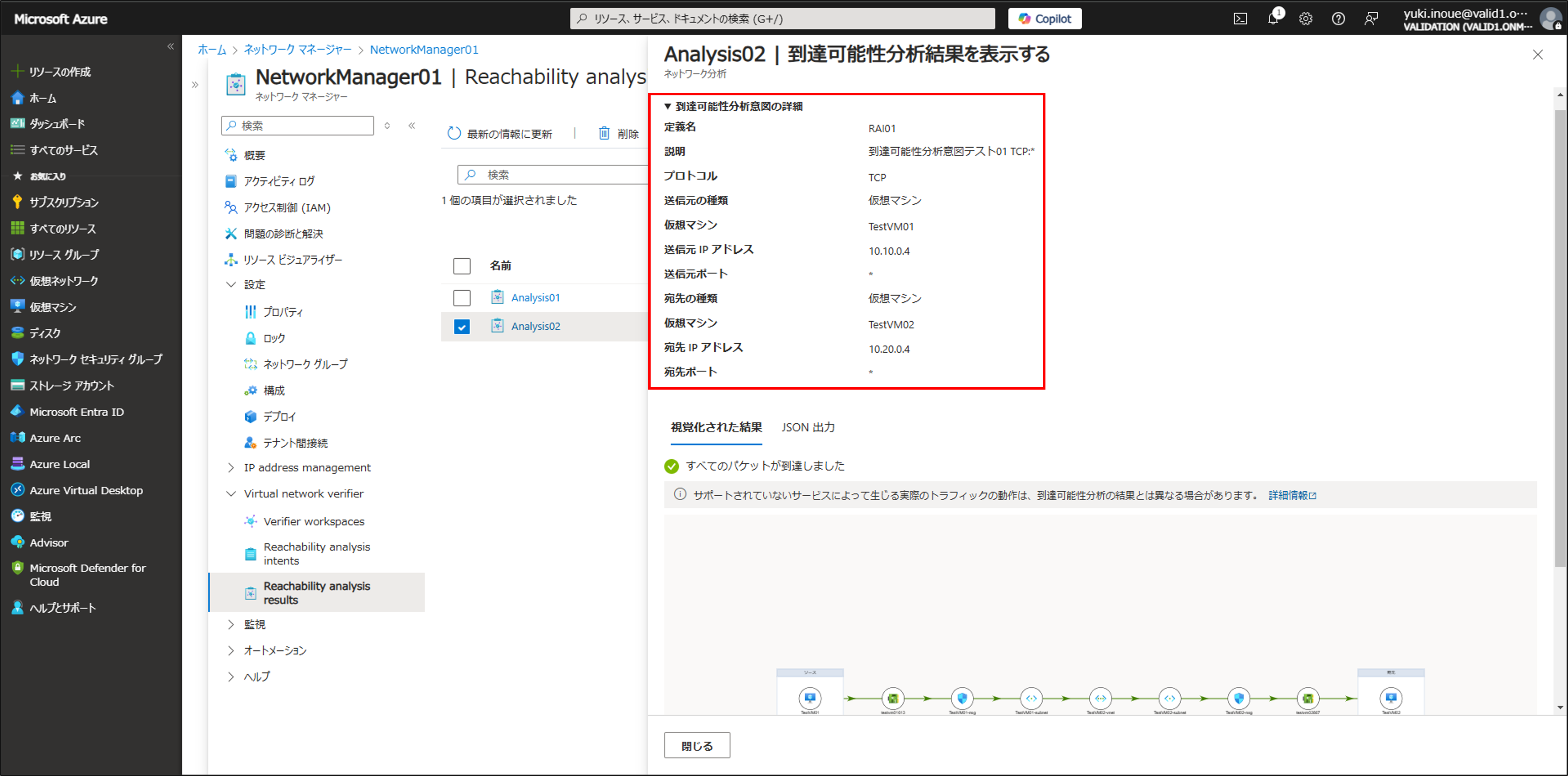Open 問題の診断と解決 menu item
The width and height of the screenshot is (1568, 776).
[283, 234]
